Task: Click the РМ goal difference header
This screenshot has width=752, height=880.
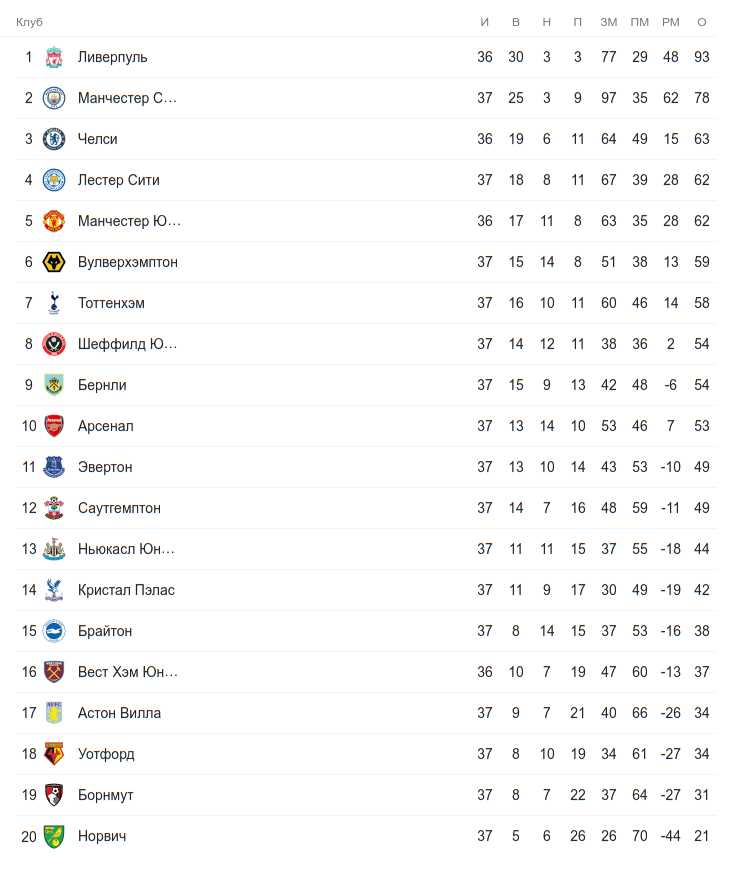Action: [x=670, y=22]
